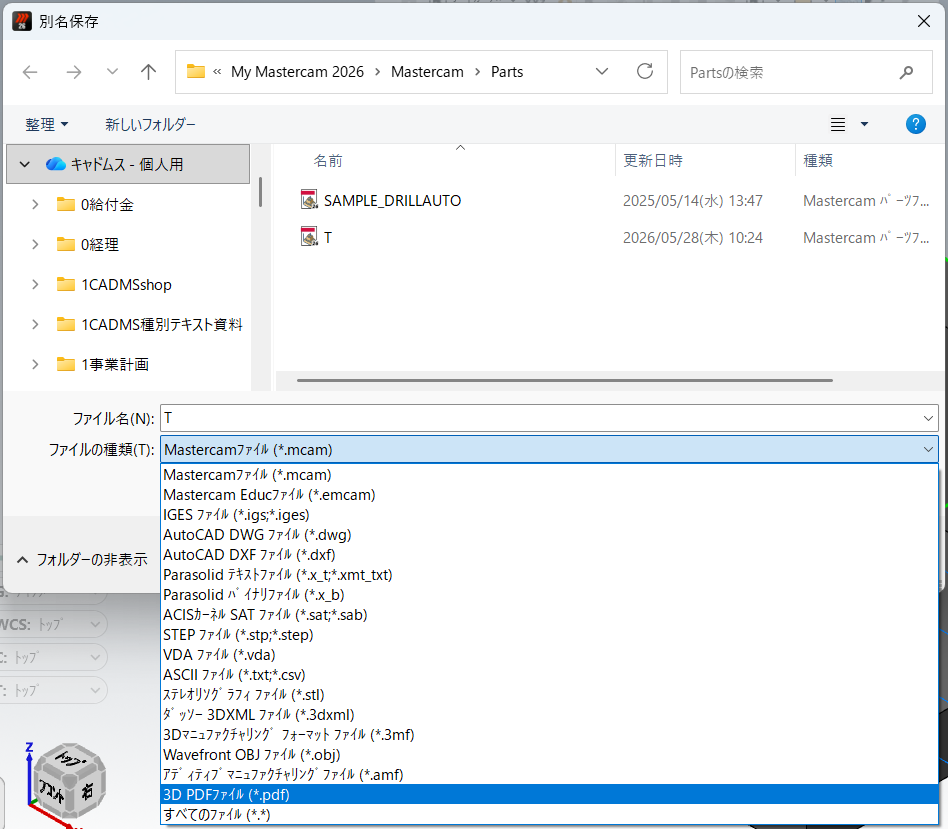This screenshot has width=948, height=829.
Task: Choose 3D PDFファイル (*.pdf)
Action: click(x=549, y=794)
